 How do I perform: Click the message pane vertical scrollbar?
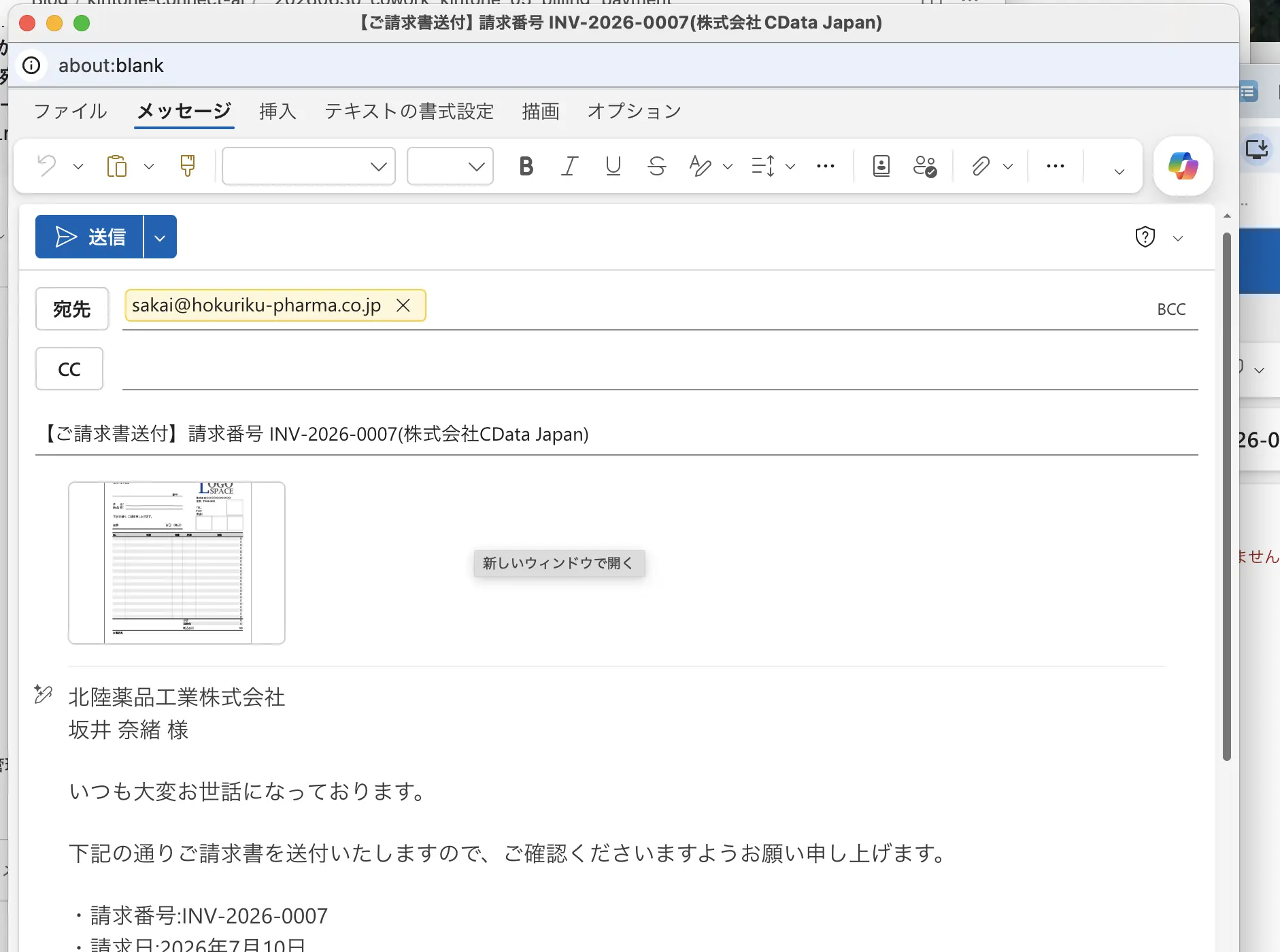click(1227, 496)
